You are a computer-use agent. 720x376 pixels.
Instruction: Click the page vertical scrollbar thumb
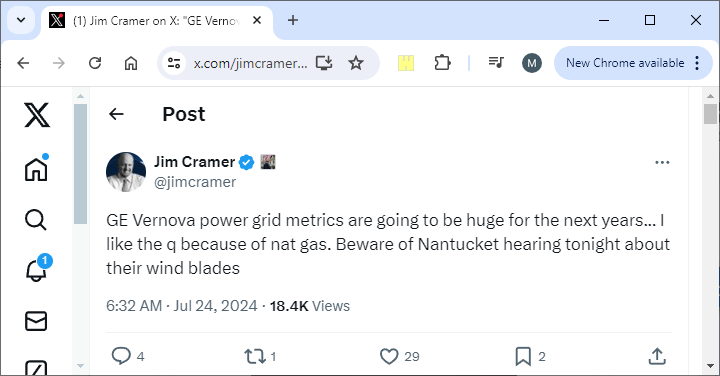point(710,114)
